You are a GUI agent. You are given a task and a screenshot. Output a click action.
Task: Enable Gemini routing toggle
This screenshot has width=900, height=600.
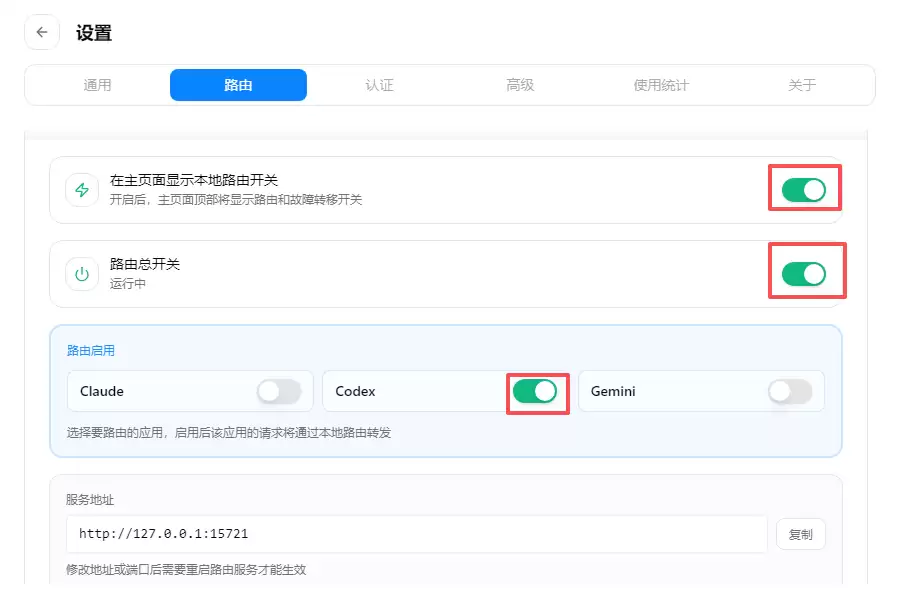pos(790,392)
